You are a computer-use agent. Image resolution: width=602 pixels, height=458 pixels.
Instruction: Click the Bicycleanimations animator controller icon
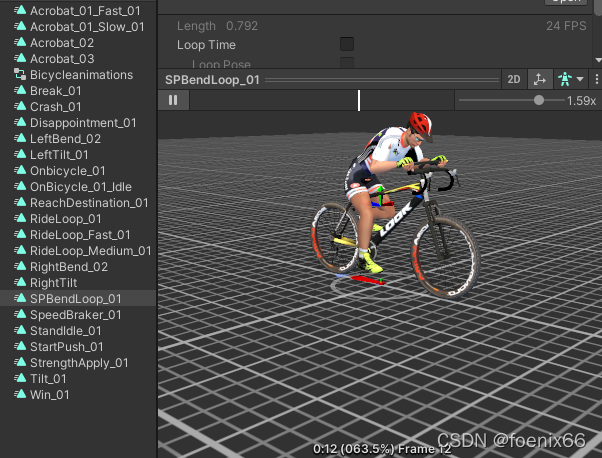coord(20,74)
